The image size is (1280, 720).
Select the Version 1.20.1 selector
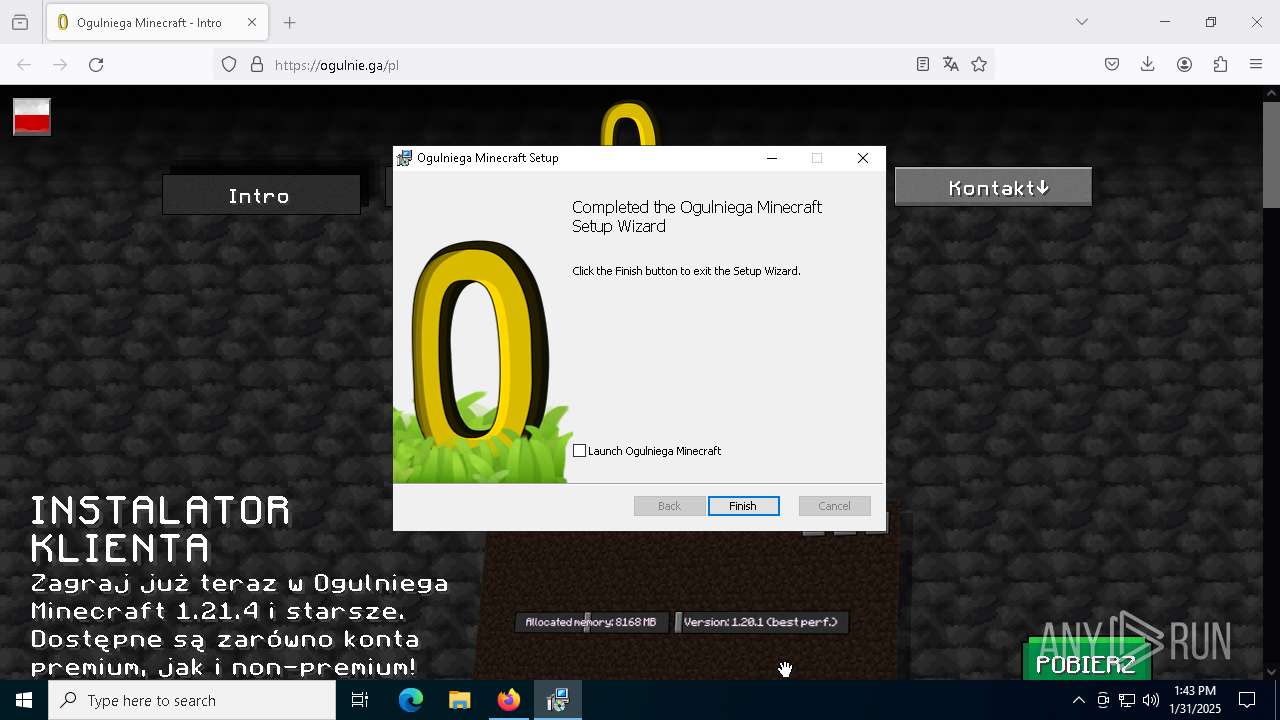click(762, 622)
